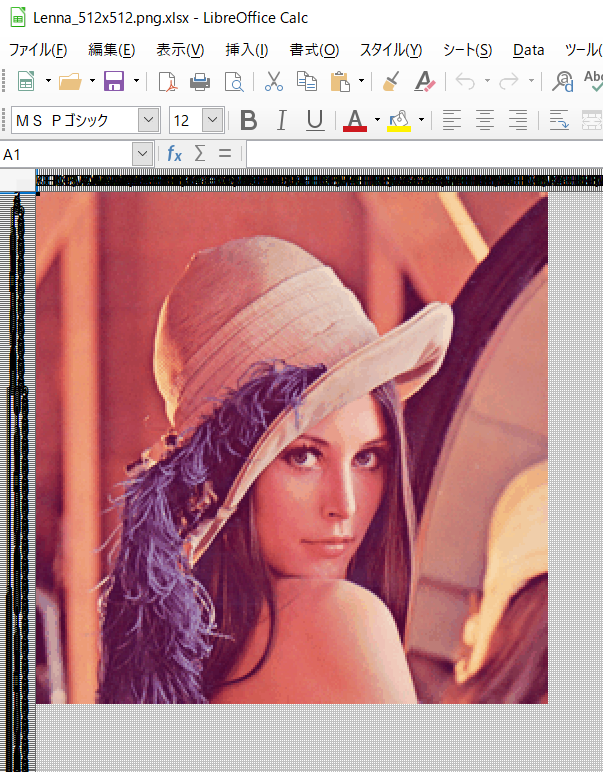Open 挿入(I) menu

pyautogui.click(x=247, y=50)
